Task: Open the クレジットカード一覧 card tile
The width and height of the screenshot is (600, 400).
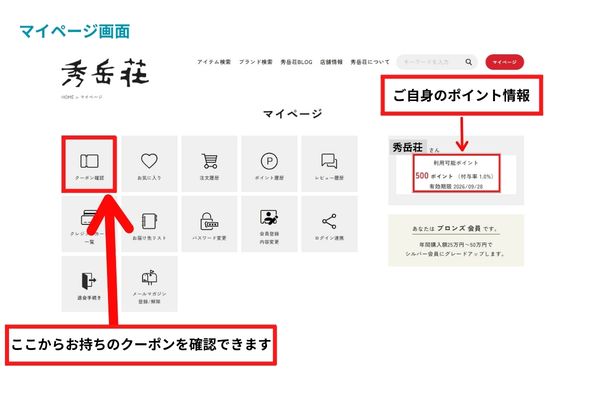Action: tap(89, 224)
